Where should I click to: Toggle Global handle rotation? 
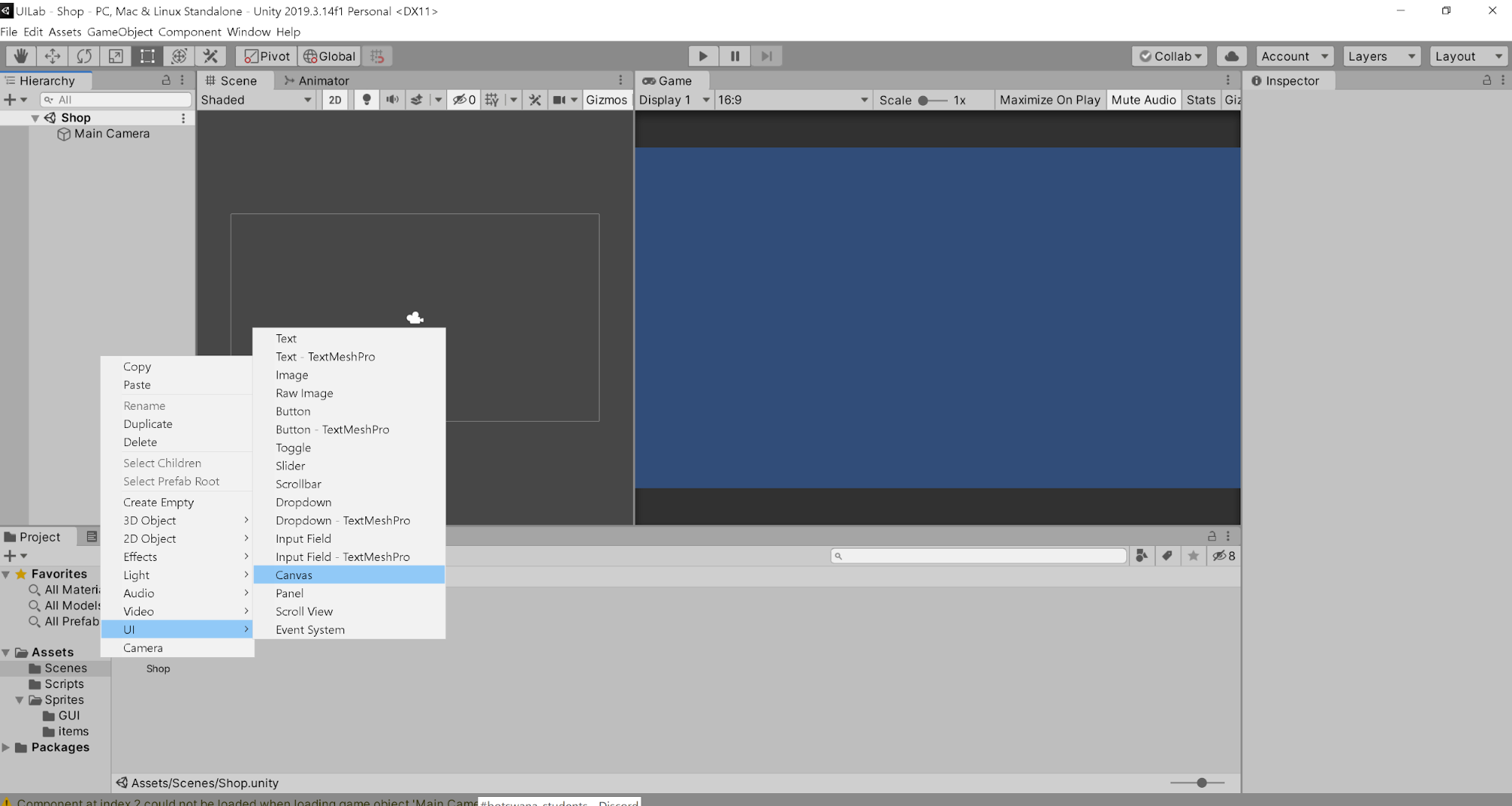coord(329,56)
